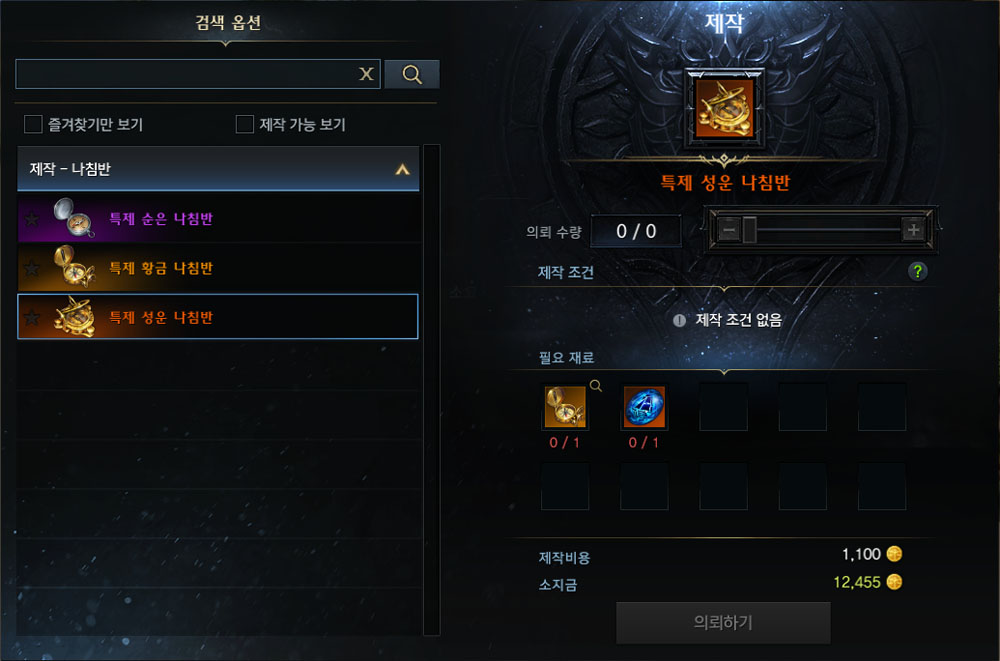The image size is (1000, 661).
Task: Enable 즐겨찾기만 보기 checkbox
Action: 33,124
